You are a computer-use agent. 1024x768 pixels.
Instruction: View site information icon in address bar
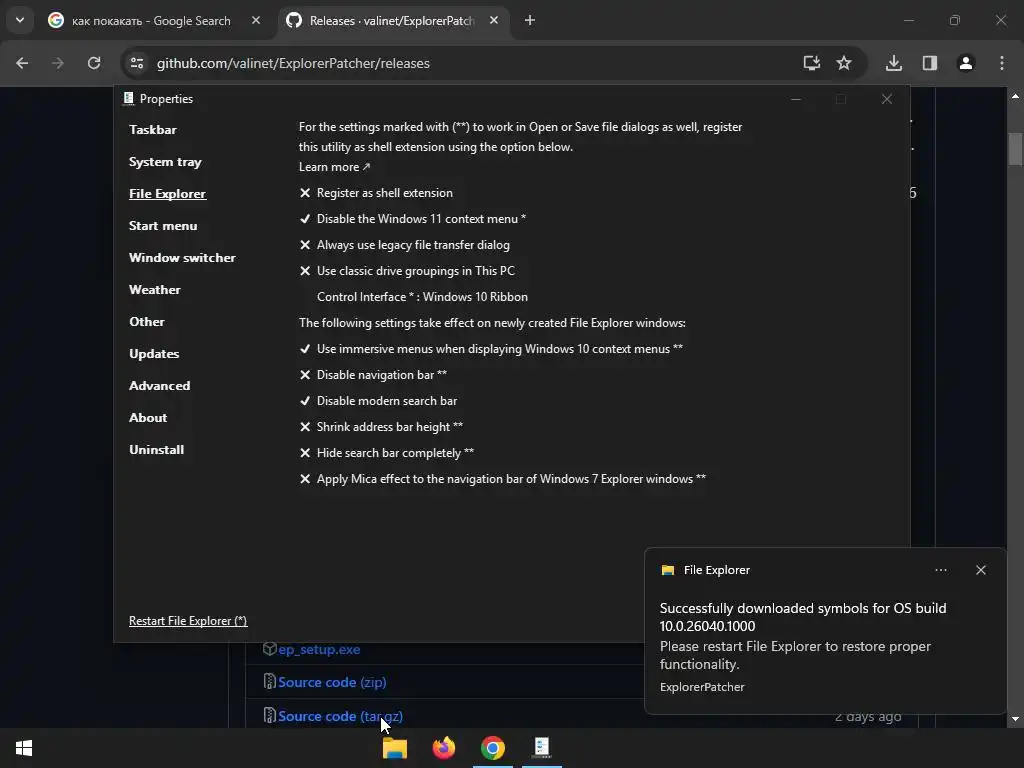137,63
